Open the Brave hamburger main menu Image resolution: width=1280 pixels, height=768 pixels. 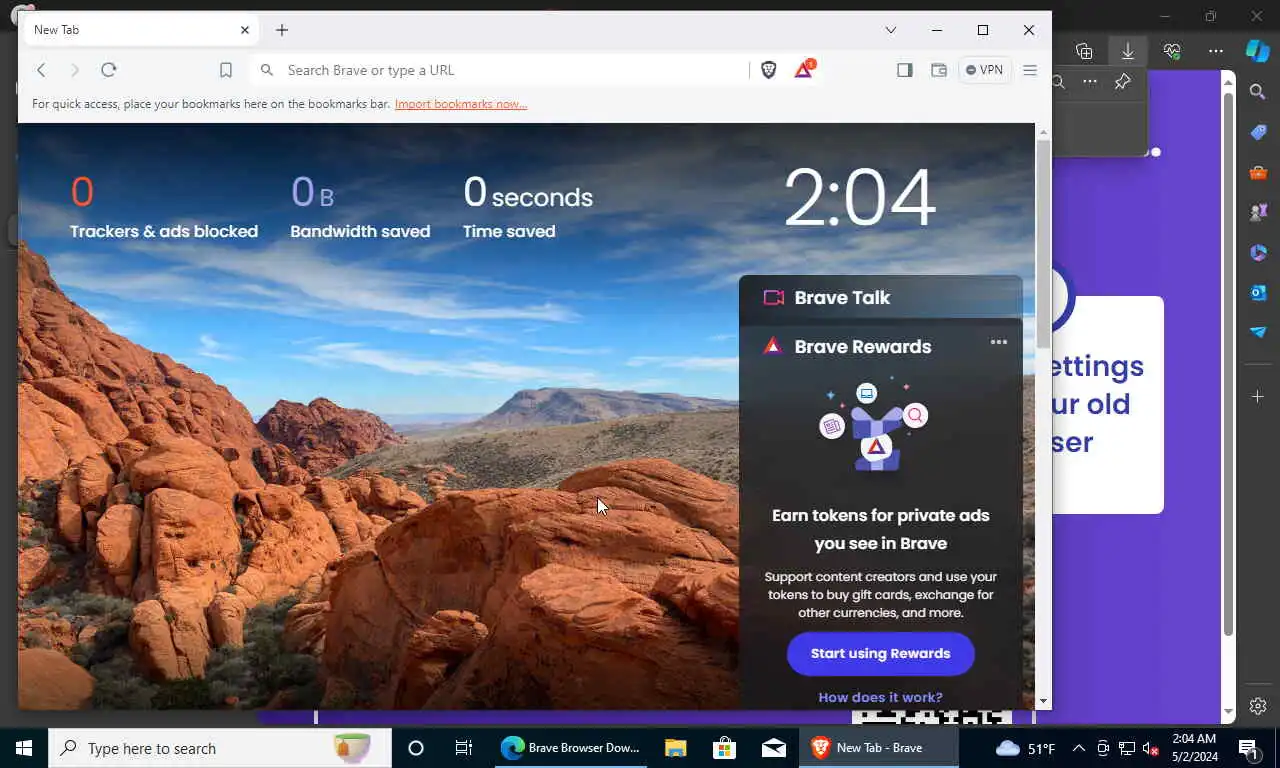click(x=1030, y=70)
